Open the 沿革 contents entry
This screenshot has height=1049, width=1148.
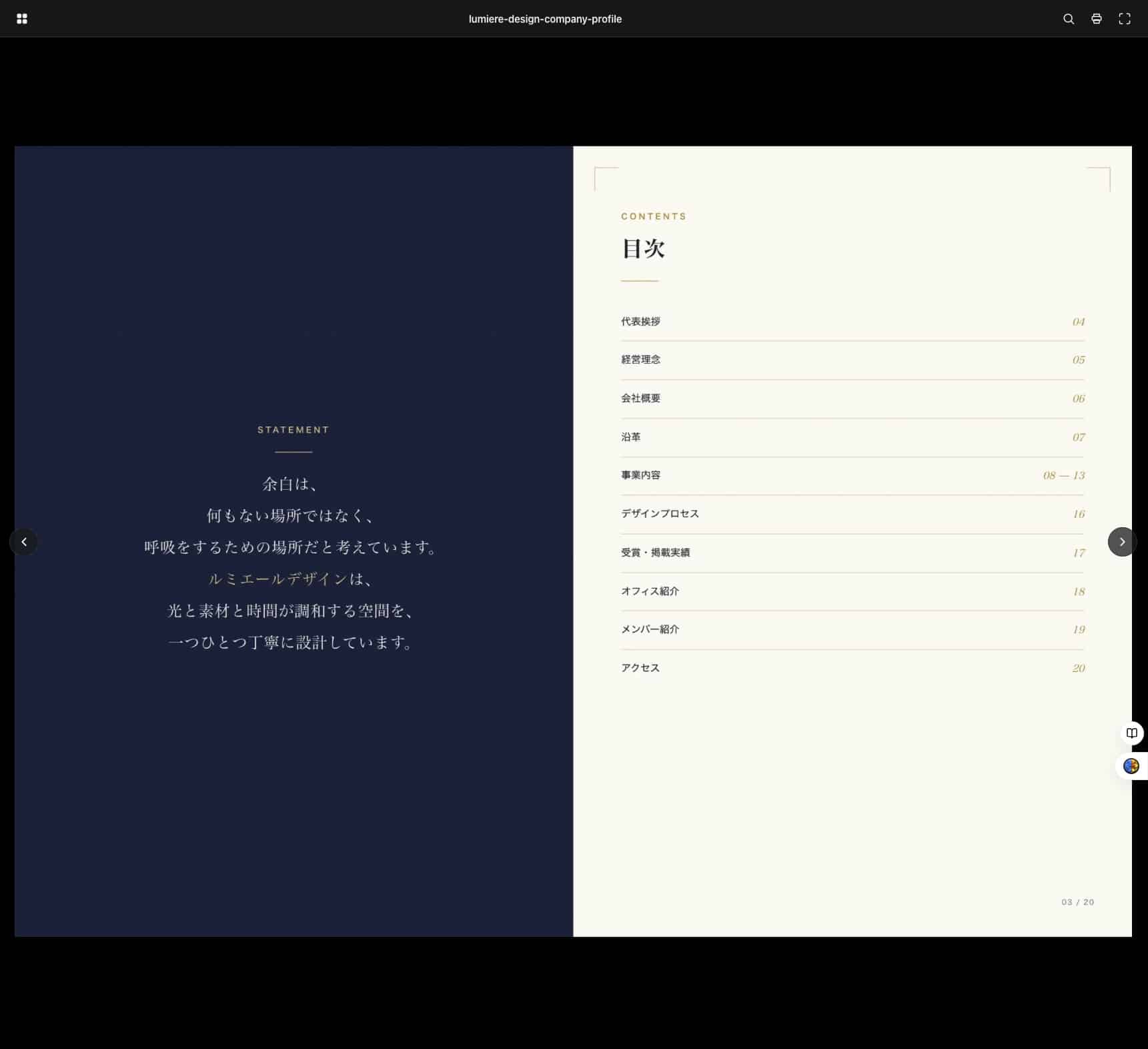pos(852,437)
